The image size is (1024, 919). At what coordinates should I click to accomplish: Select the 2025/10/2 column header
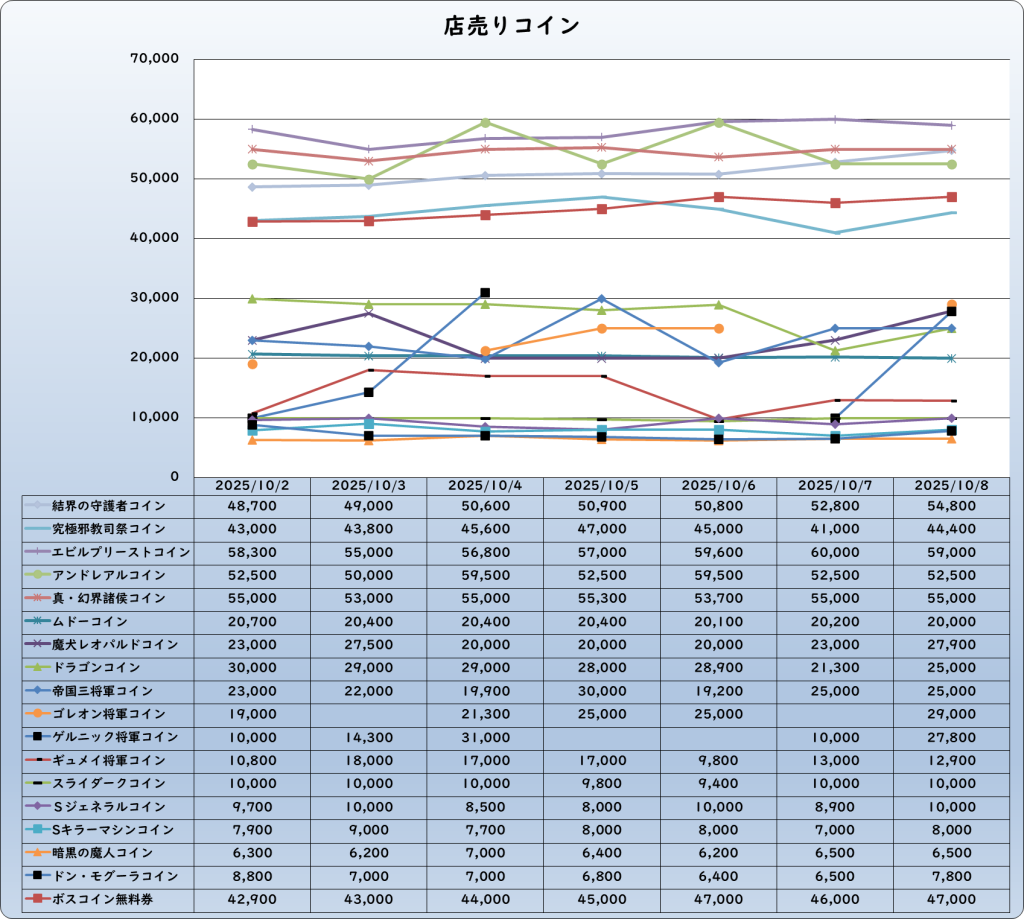252,485
